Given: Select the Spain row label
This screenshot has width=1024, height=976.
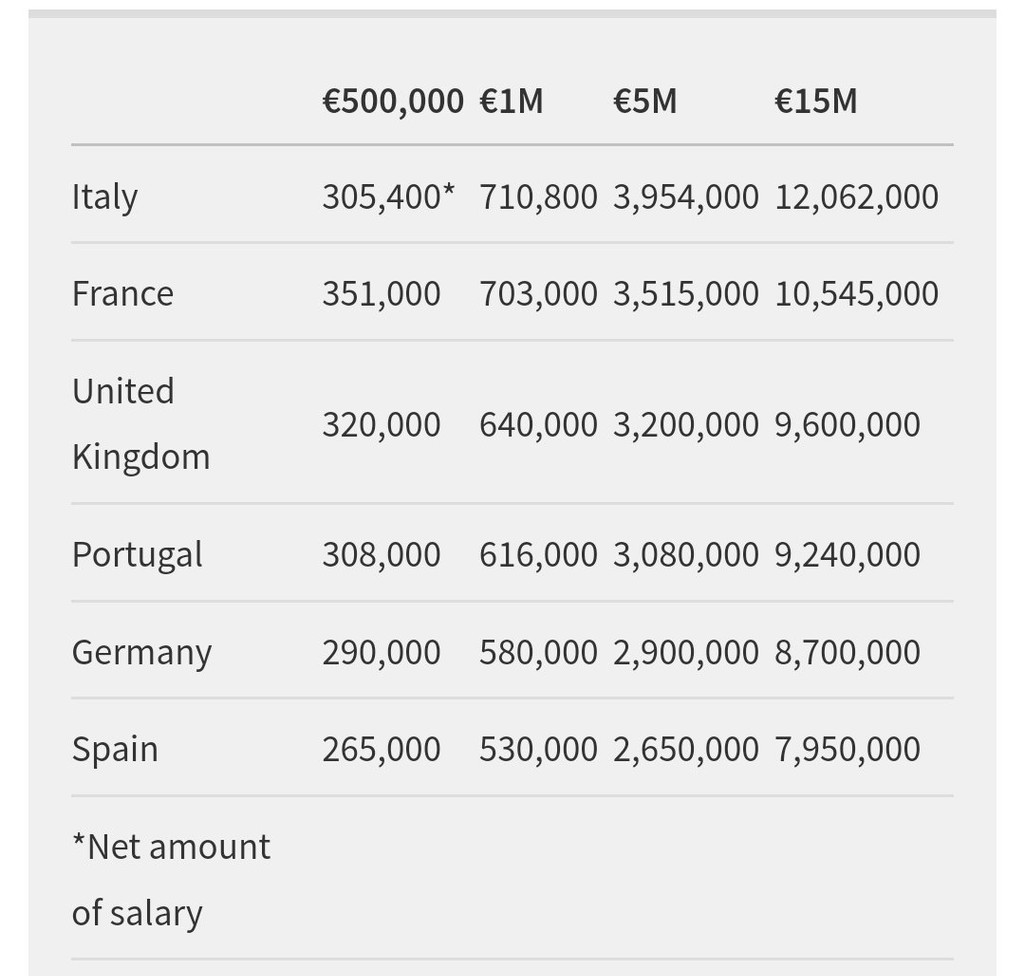Looking at the screenshot, I should [115, 749].
